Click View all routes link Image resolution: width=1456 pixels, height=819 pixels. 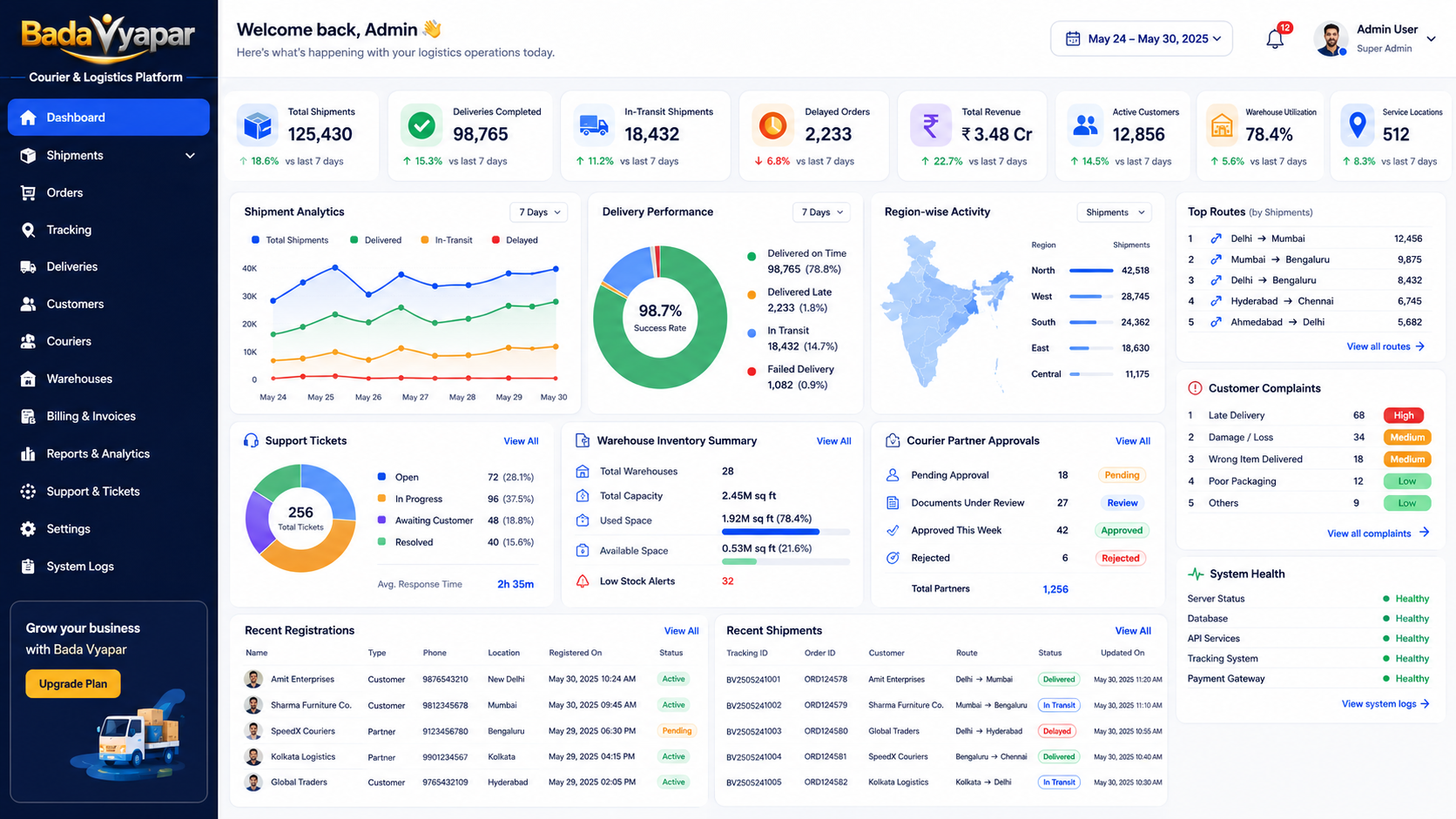[1385, 346]
